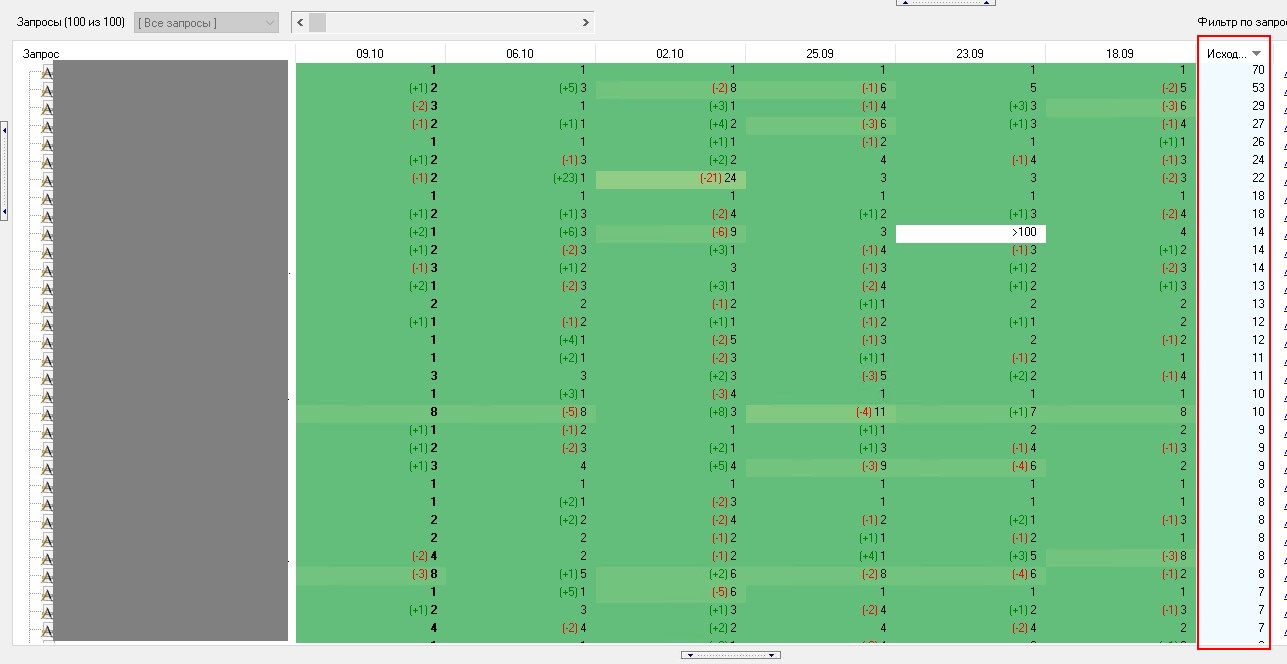Click the horizontal scrollbar thumb
Screen dimensions: 1287x664
point(317,22)
